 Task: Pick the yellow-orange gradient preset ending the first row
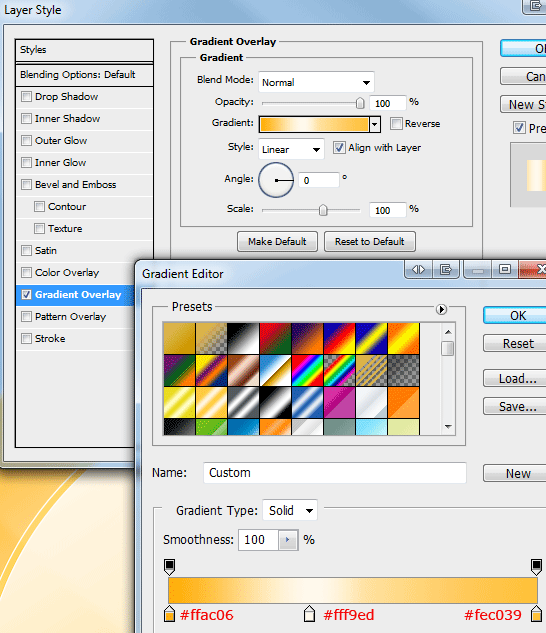403,338
